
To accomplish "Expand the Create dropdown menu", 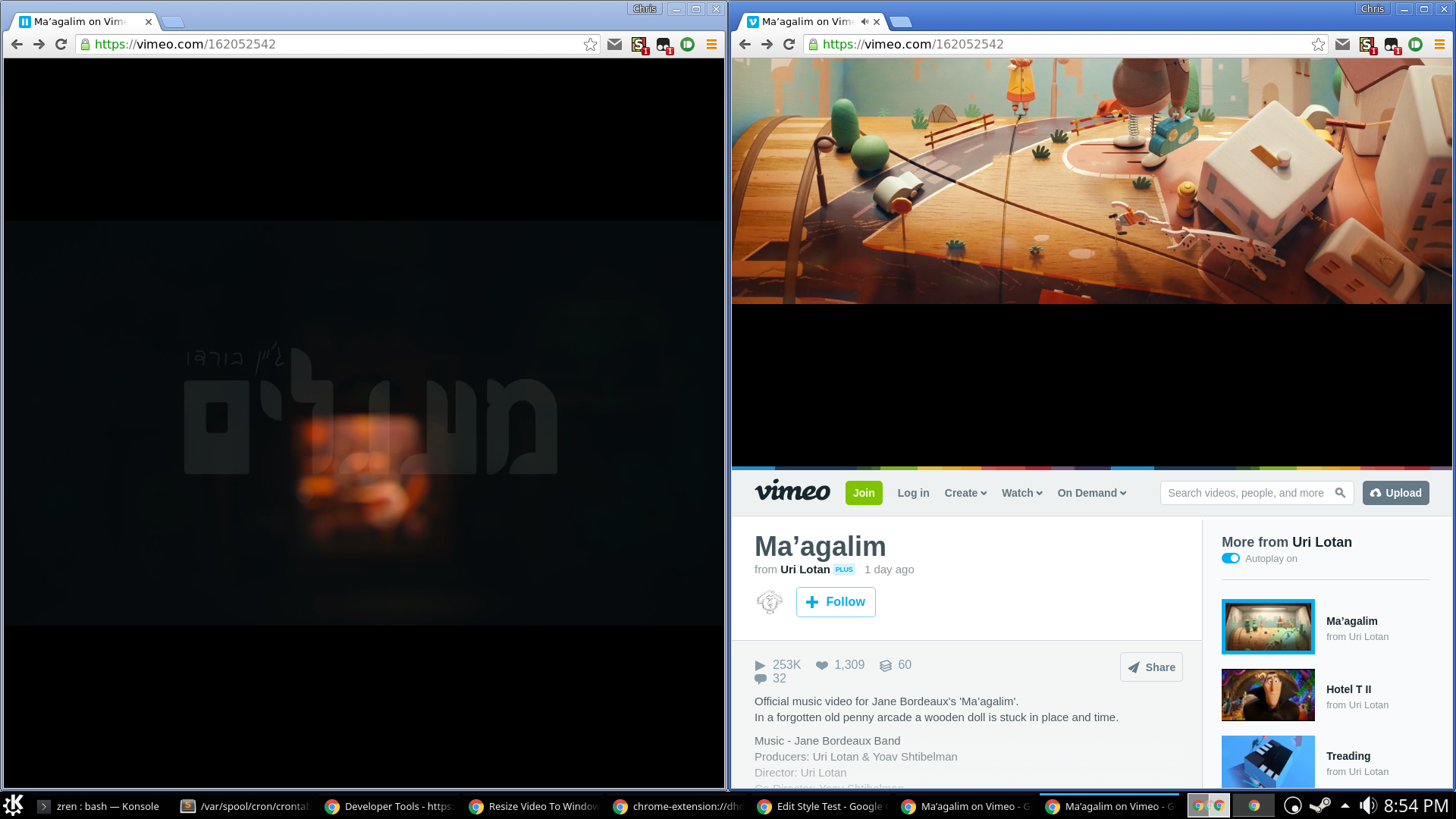I will point(965,493).
